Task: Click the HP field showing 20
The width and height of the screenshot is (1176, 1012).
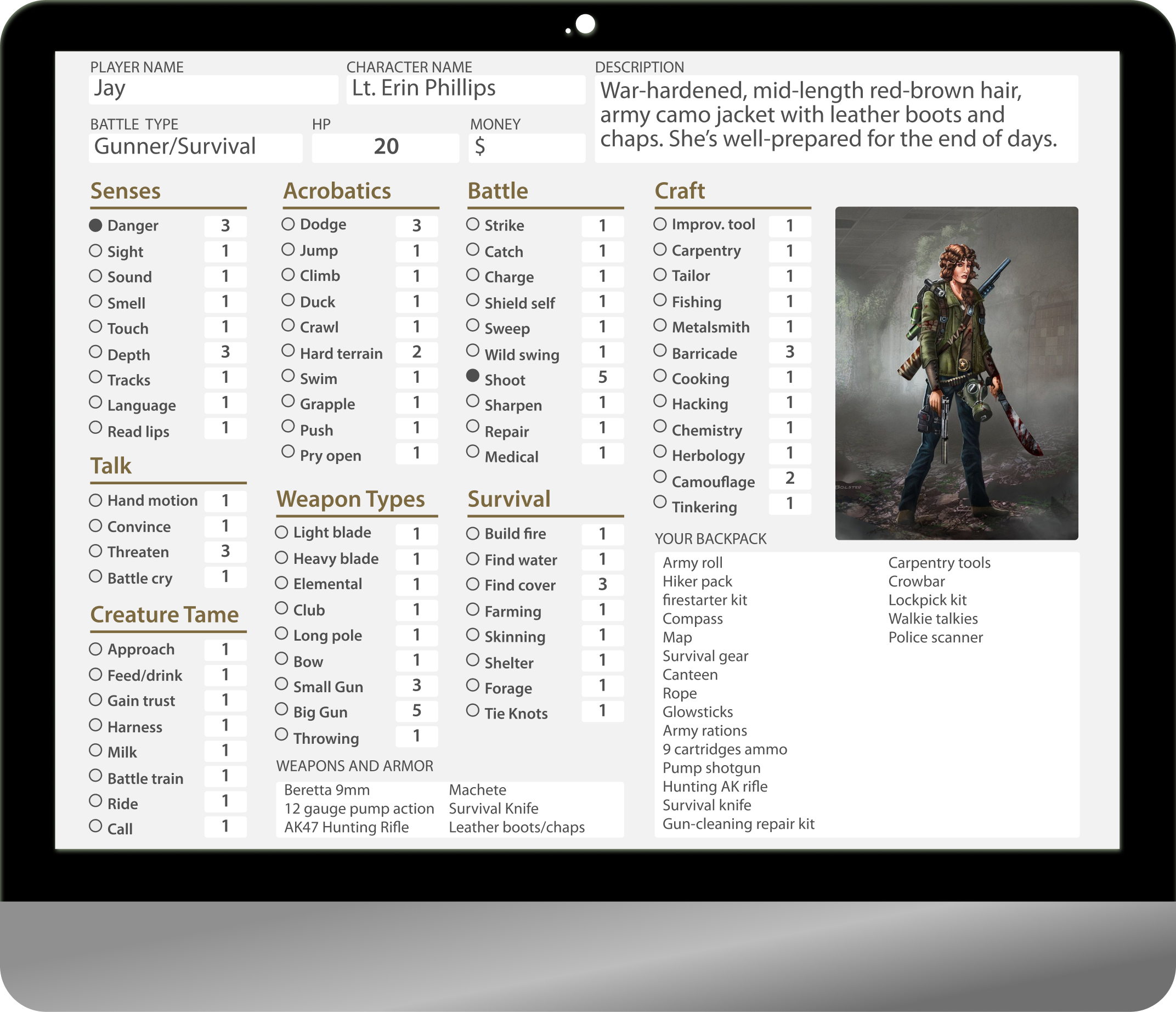Action: tap(386, 148)
